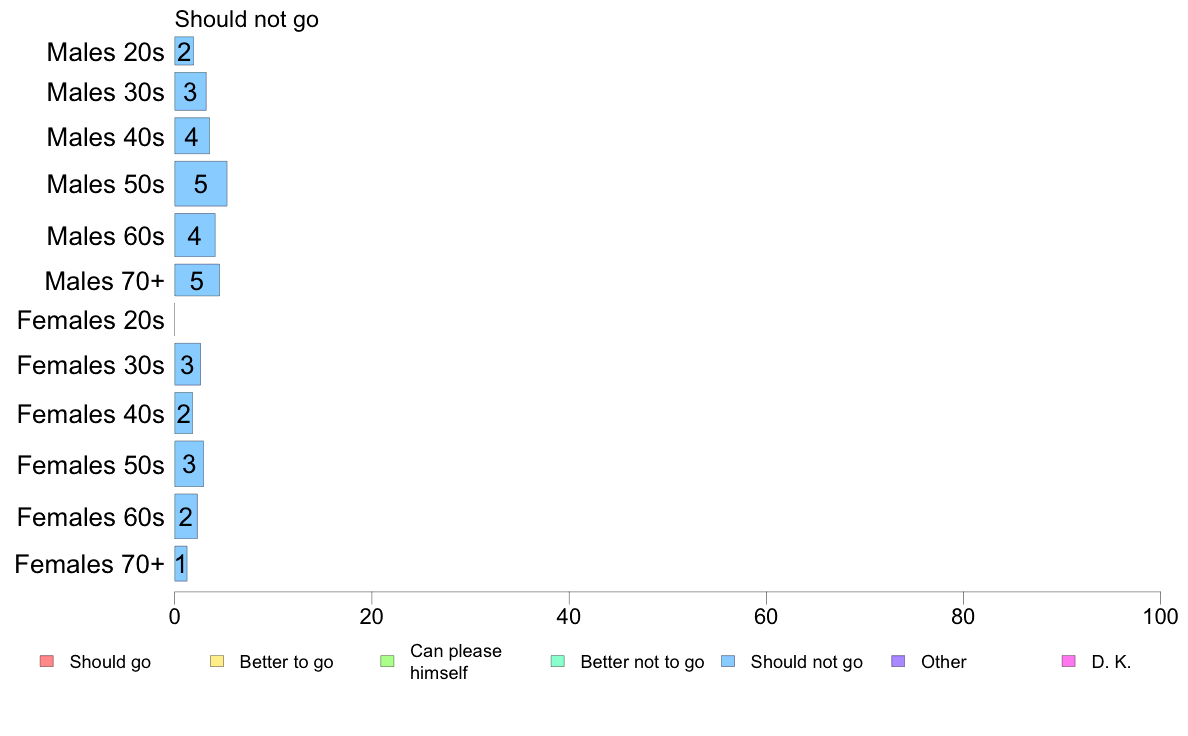Toggle the Better not to go legend label
Image resolution: width=1188 pixels, height=736 pixels.
pos(642,662)
